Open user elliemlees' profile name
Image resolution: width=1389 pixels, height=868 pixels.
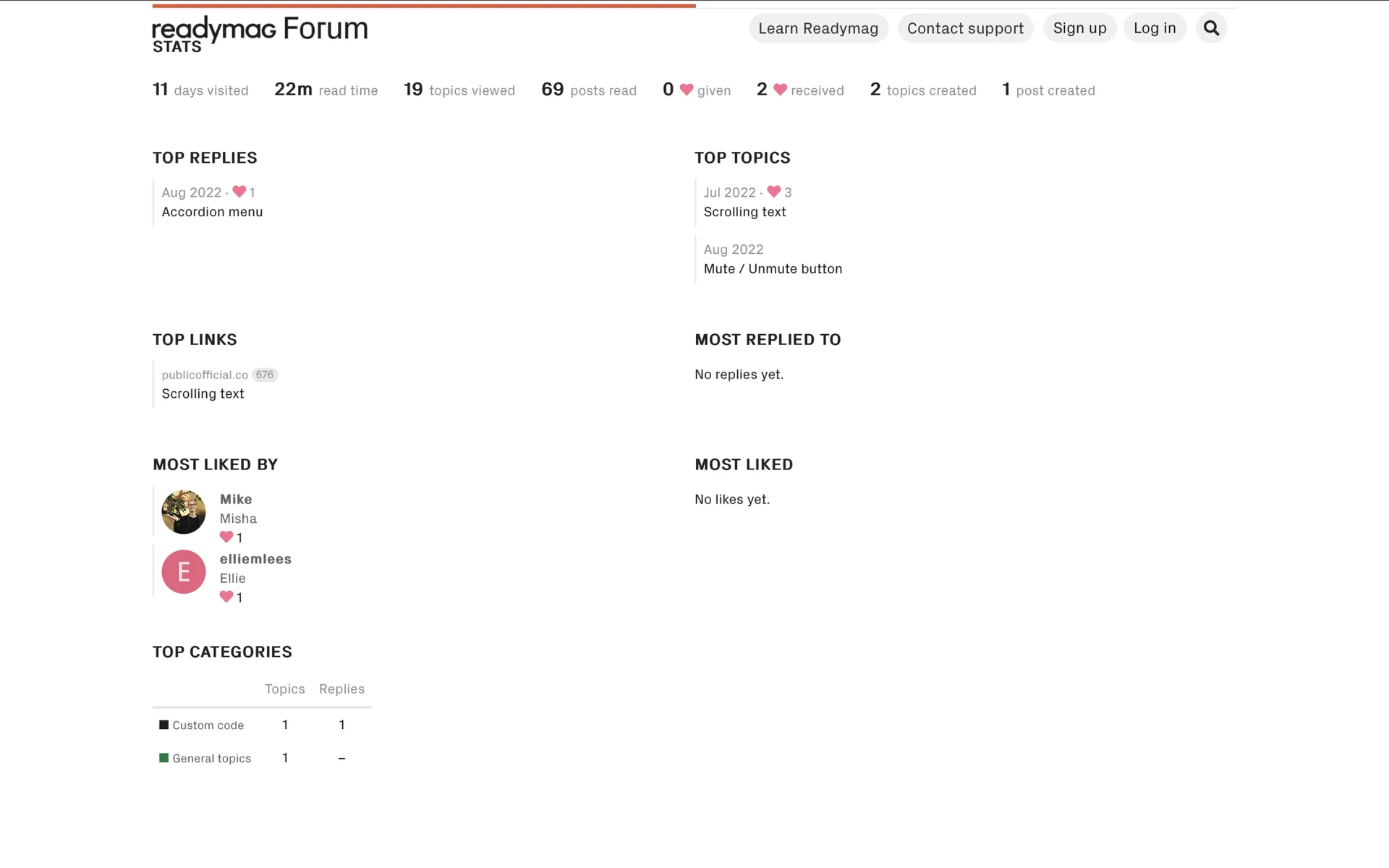point(255,559)
